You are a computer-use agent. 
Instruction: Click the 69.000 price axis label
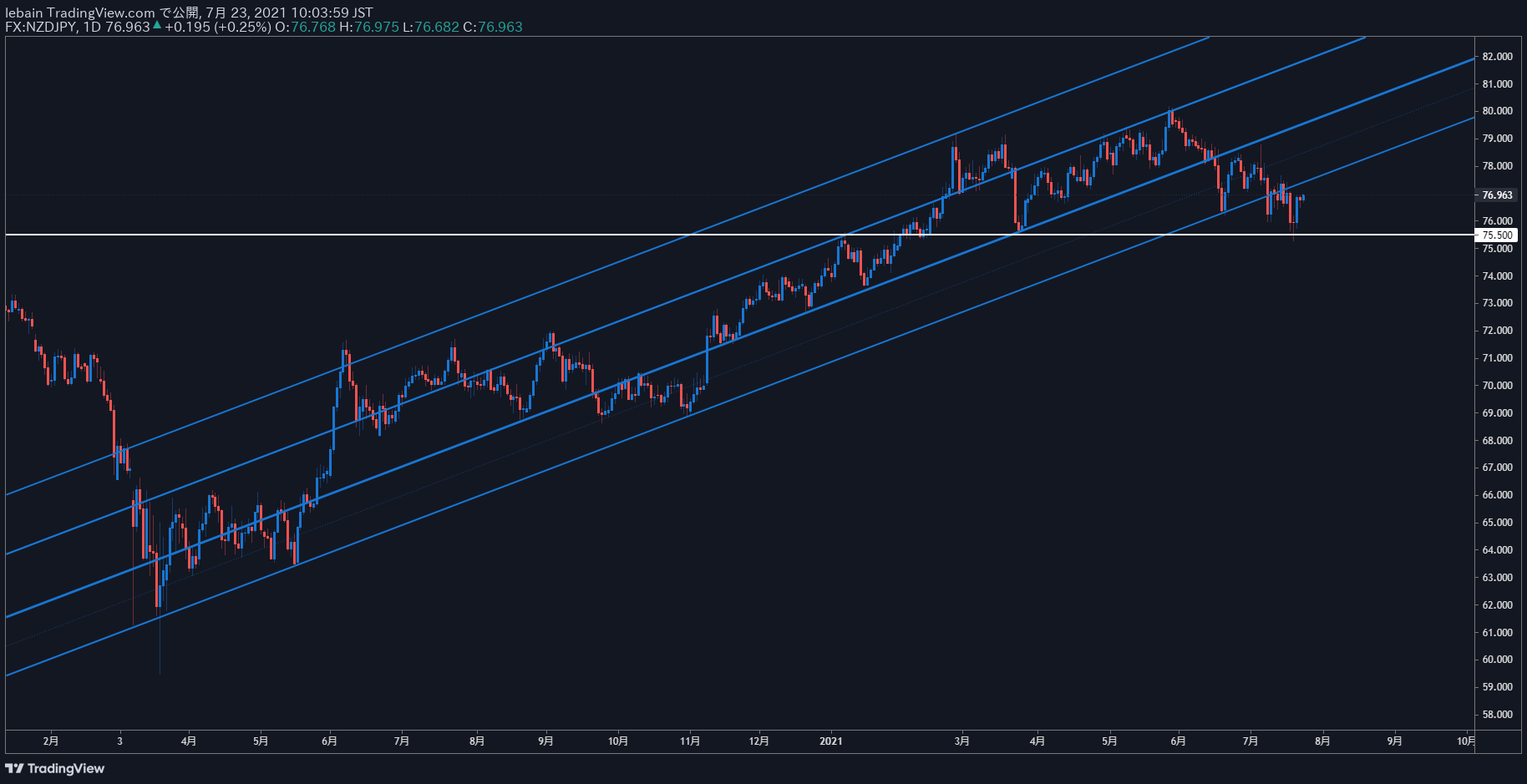click(1497, 413)
